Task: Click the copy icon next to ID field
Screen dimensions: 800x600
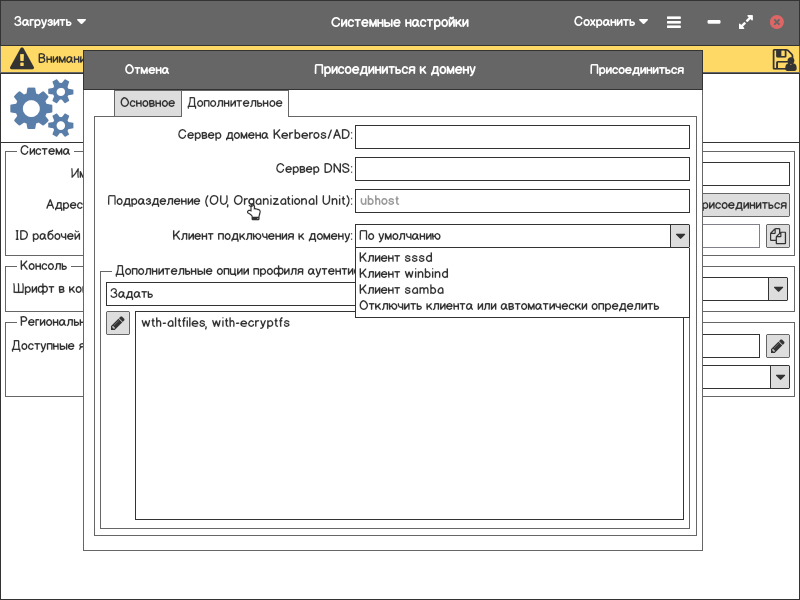Action: [778, 236]
